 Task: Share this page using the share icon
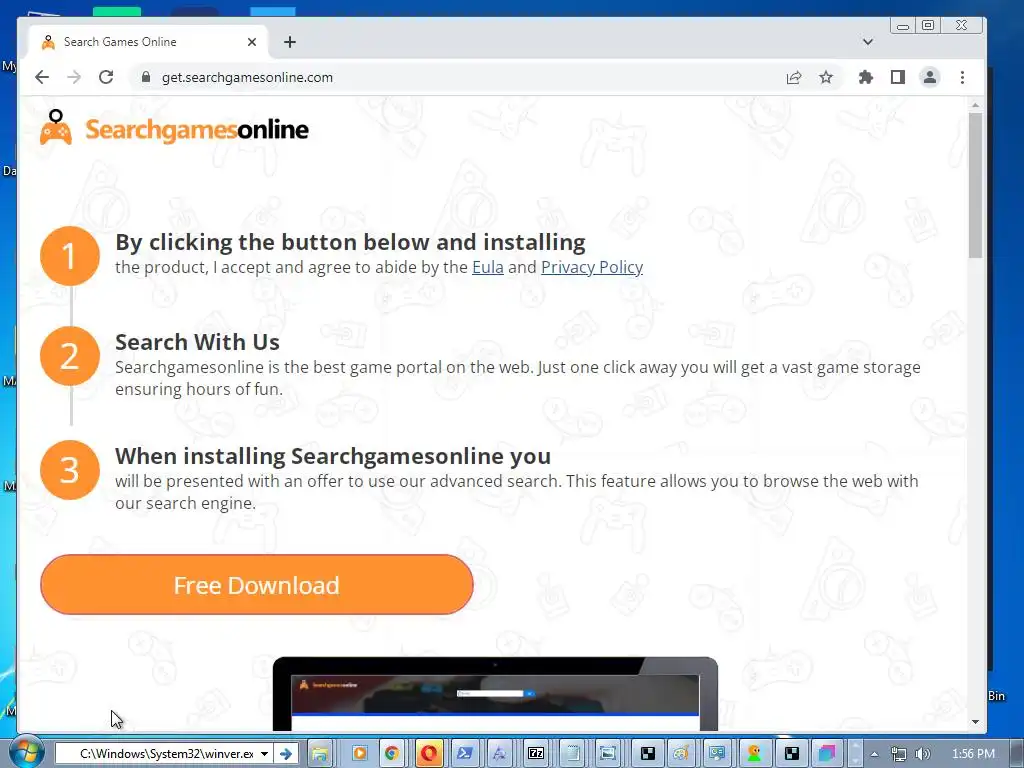pyautogui.click(x=793, y=78)
